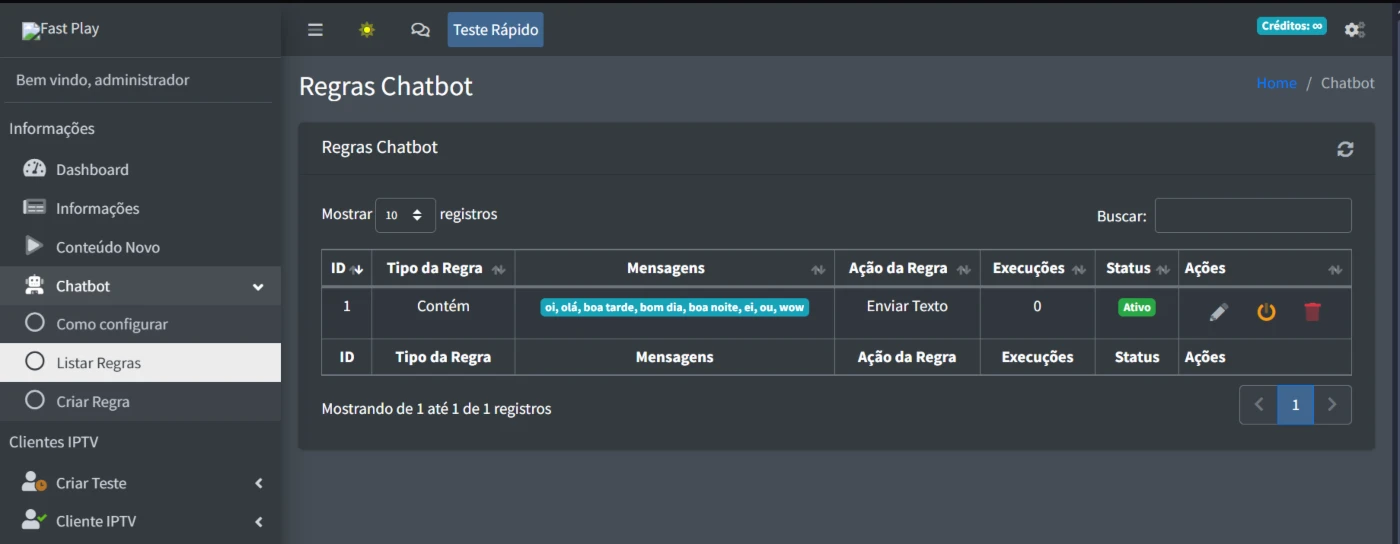1400x544 pixels.
Task: Select Criar Regra in the sidebar
Action: [93, 402]
